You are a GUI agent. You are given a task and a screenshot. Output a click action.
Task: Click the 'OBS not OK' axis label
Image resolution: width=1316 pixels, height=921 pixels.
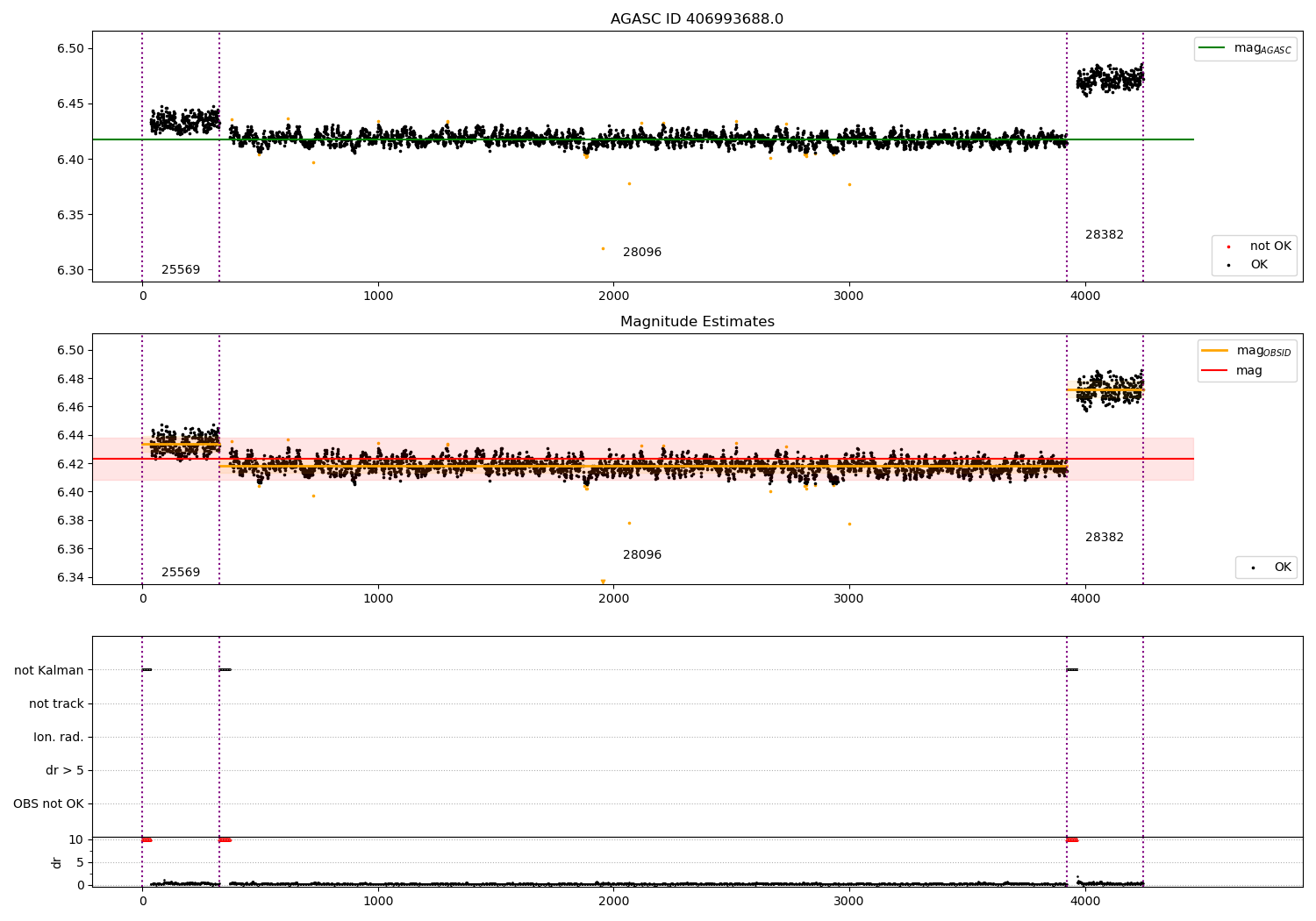pyautogui.click(x=49, y=804)
